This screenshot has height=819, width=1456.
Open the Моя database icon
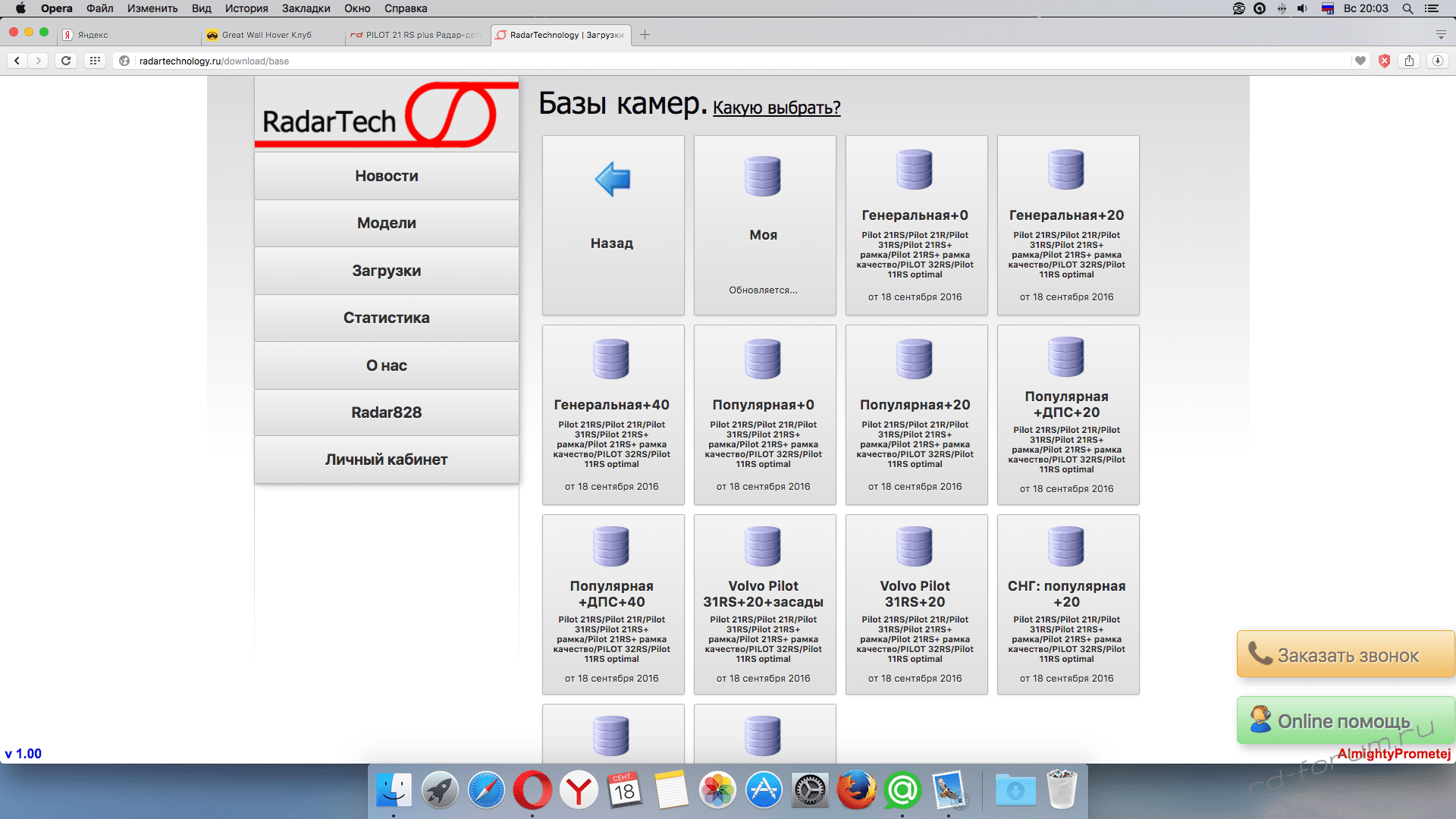(763, 176)
